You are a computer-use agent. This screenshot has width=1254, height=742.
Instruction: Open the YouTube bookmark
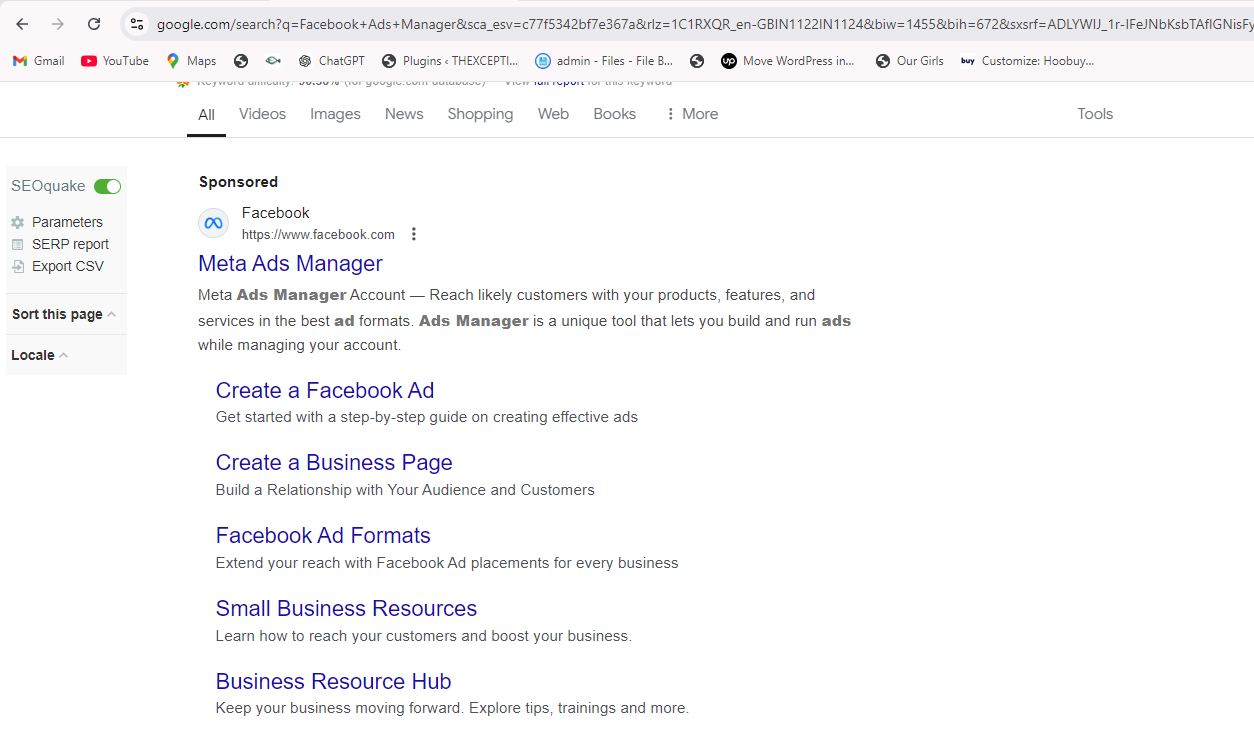click(x=115, y=61)
